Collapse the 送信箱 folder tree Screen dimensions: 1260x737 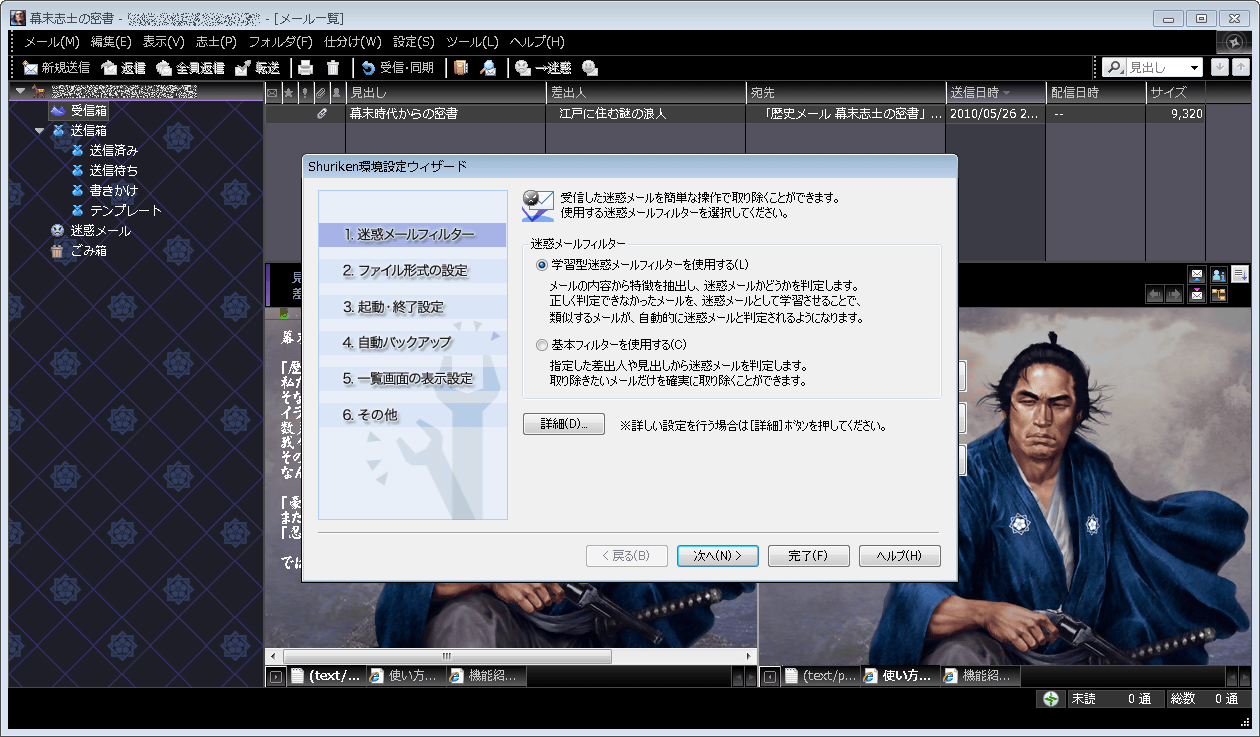point(40,131)
